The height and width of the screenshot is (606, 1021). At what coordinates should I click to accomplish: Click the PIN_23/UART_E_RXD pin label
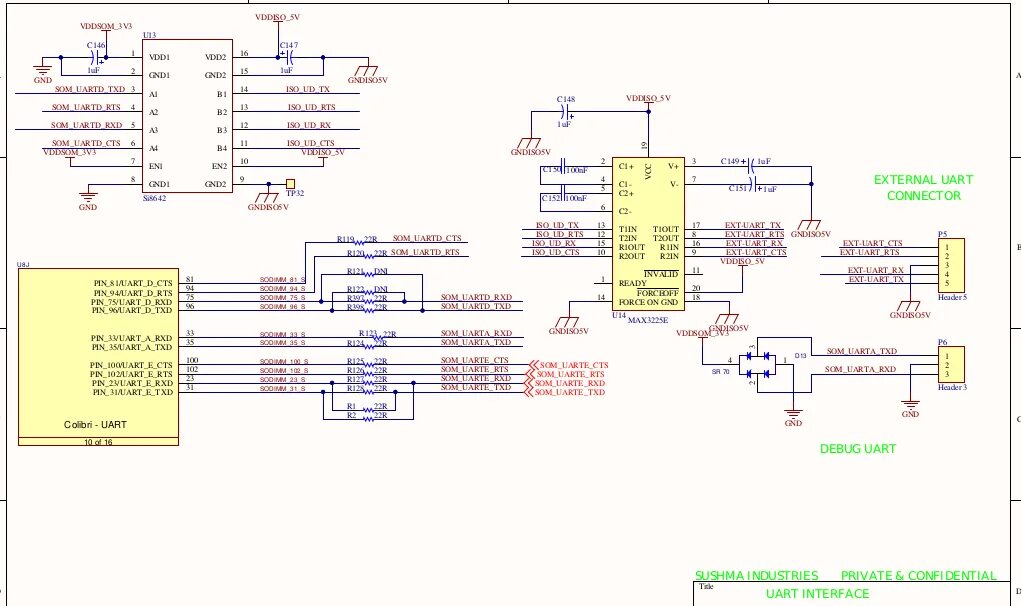132,383
